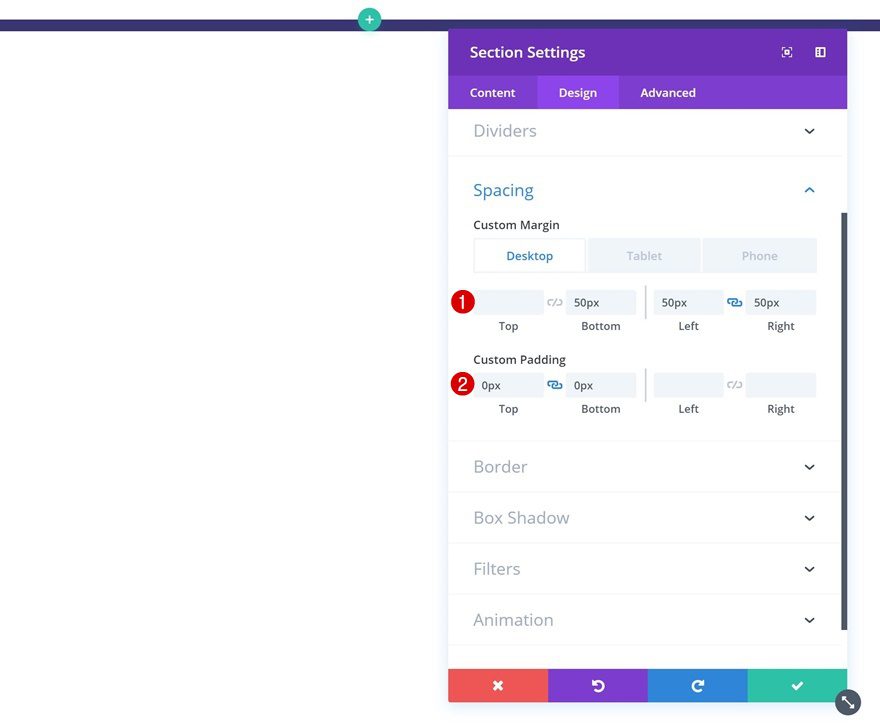Click the broken chain icon next to padding Right
880x728 pixels.
tap(735, 384)
